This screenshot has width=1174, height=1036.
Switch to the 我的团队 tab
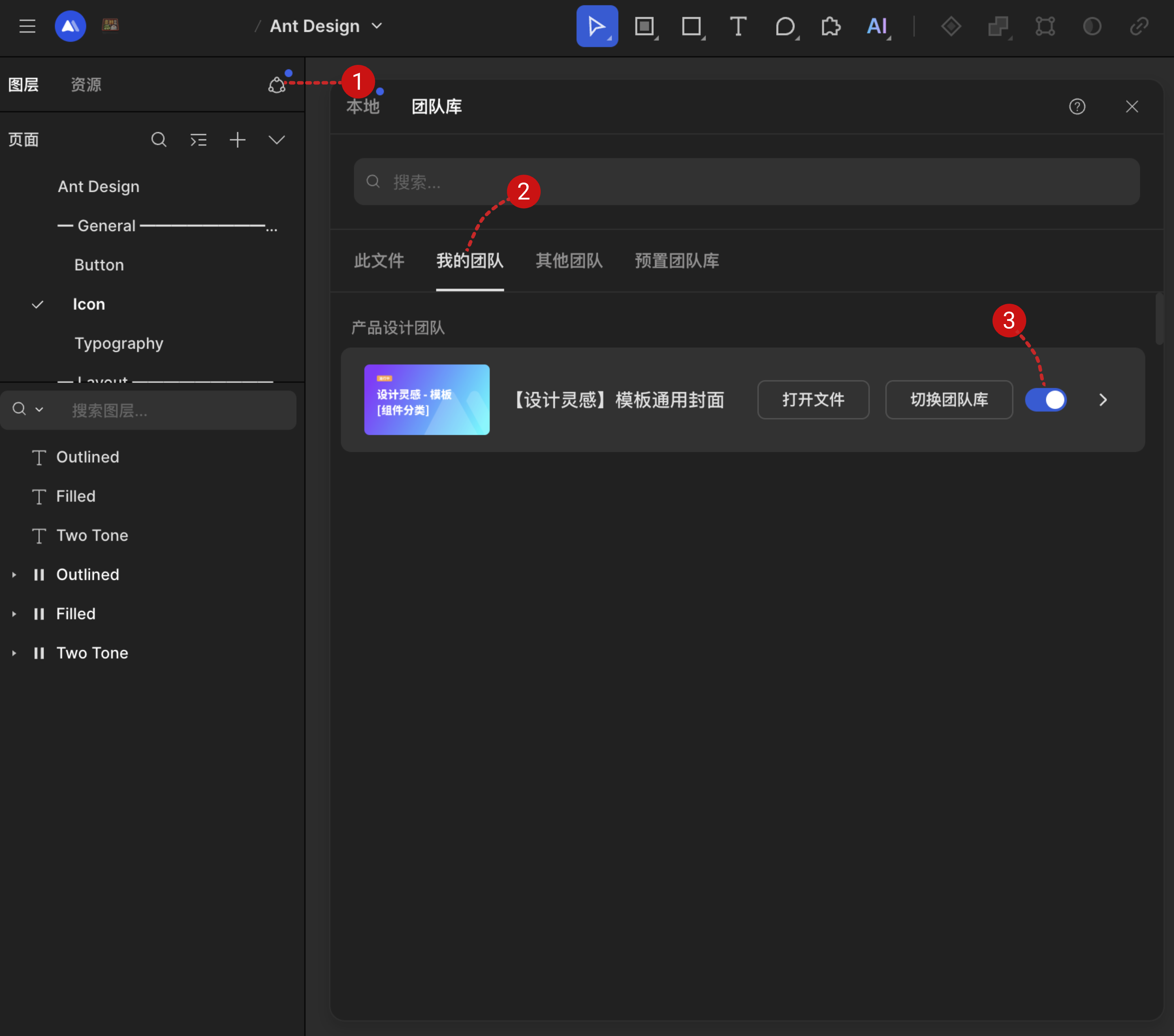coord(470,261)
